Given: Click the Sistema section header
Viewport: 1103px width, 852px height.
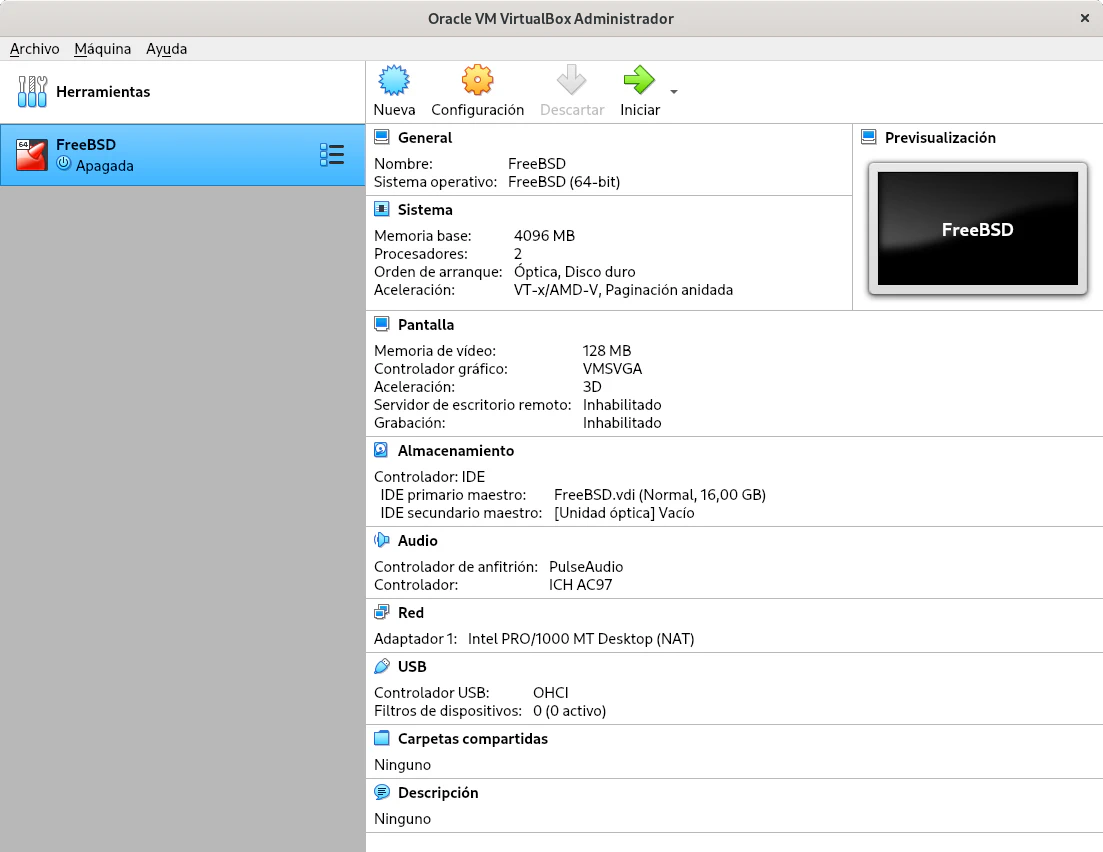Looking at the screenshot, I should pos(425,210).
